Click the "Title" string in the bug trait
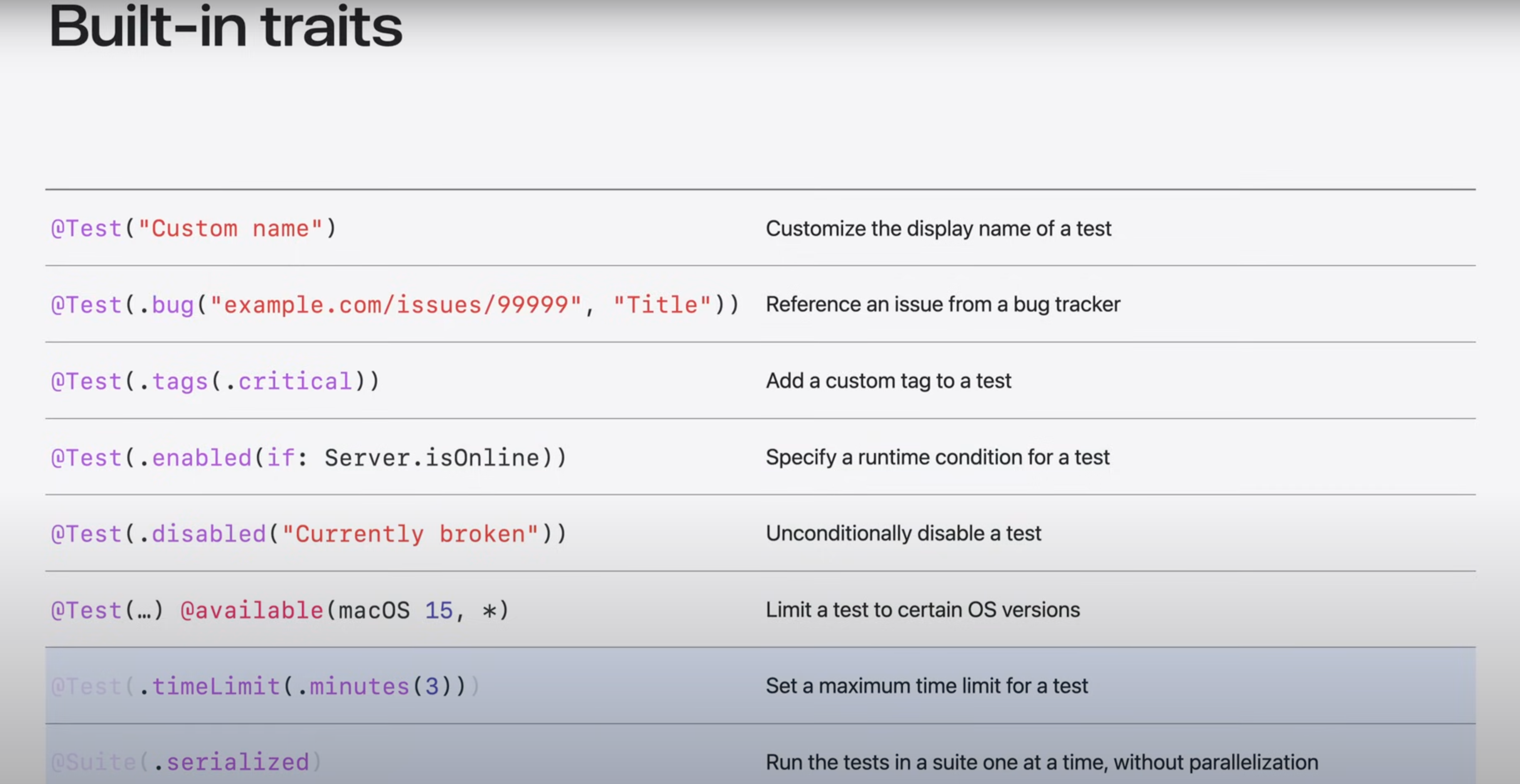Viewport: 1520px width, 784px height. coord(662,305)
